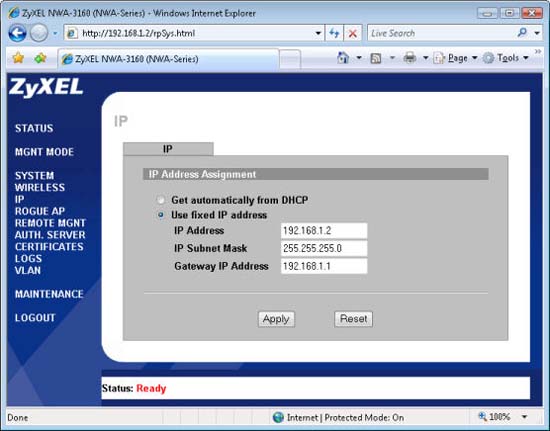This screenshot has width=550, height=431.
Task: Click the Stop loading red X icon
Action: point(353,33)
